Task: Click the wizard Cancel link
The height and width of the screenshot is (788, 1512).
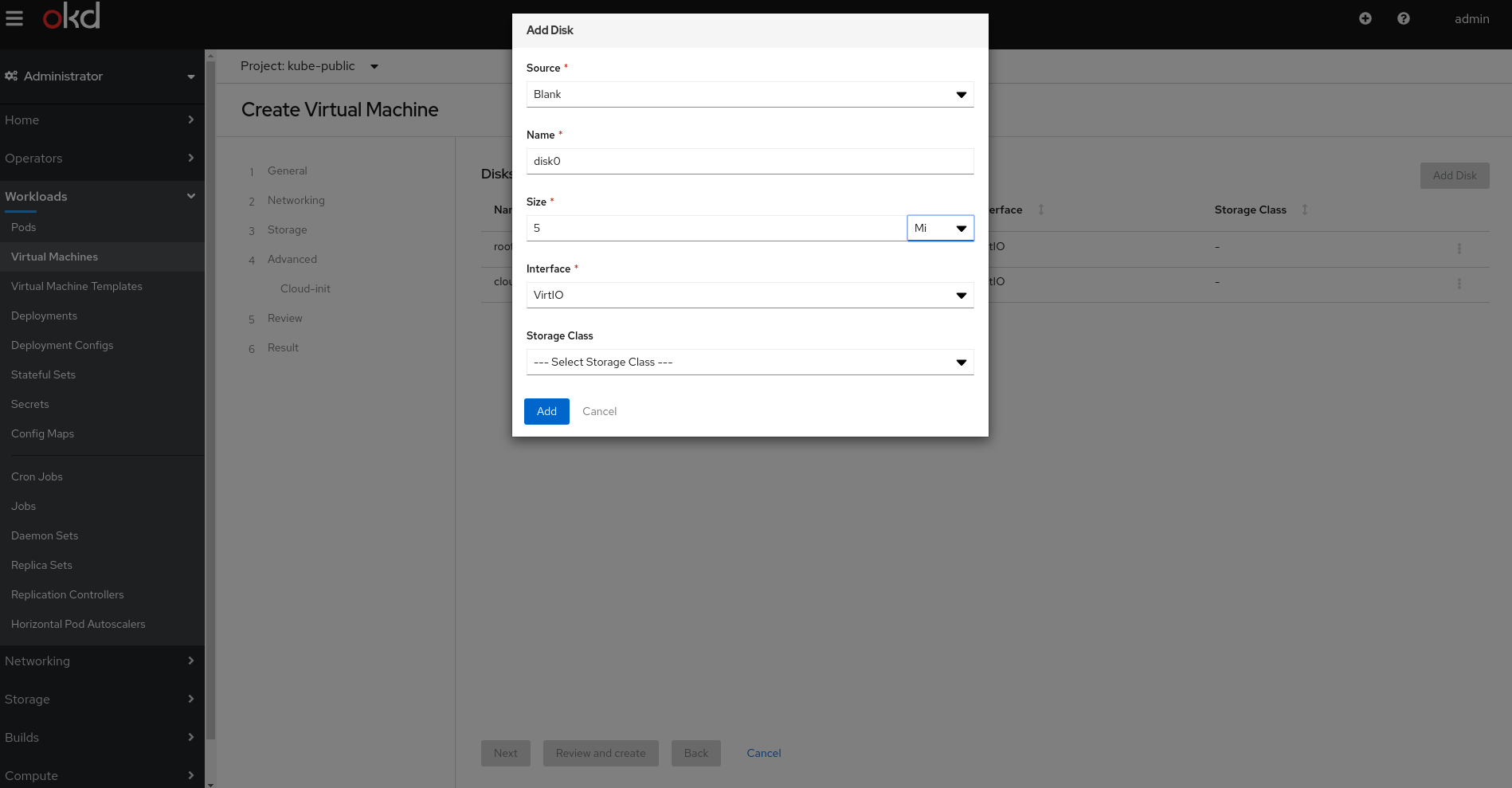Action: click(763, 753)
